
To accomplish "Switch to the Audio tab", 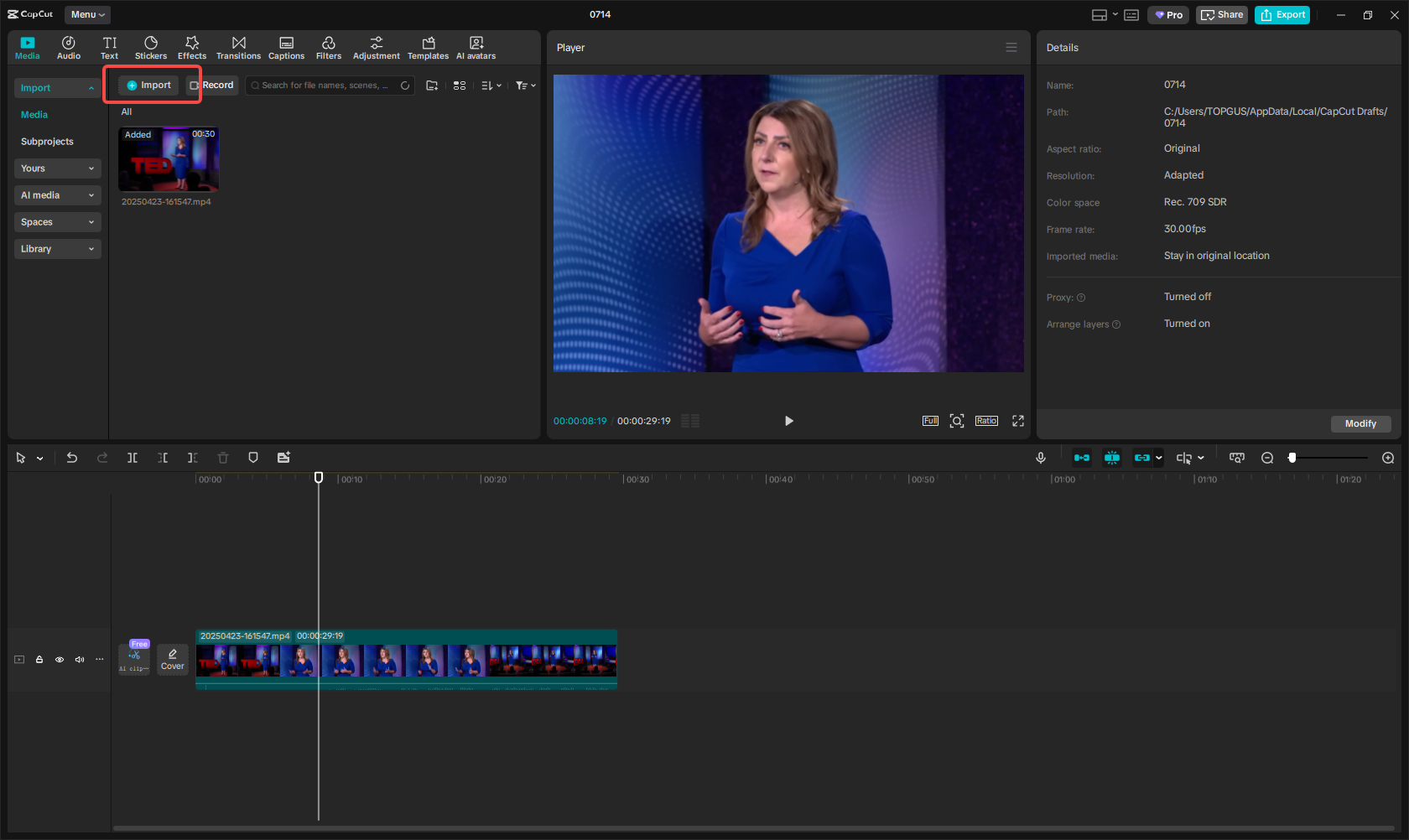I will point(68,47).
